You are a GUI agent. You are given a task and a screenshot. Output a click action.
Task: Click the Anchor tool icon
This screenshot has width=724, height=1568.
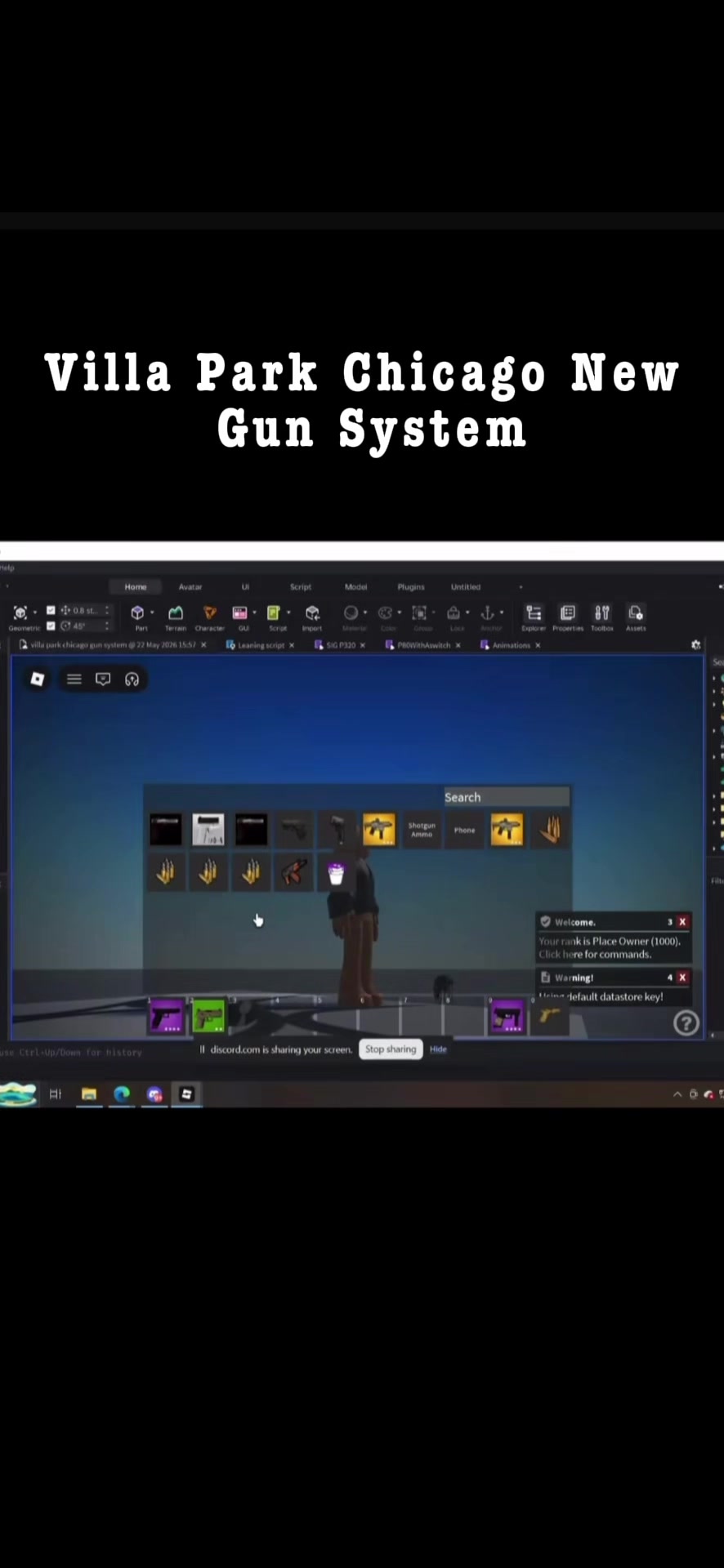(488, 612)
